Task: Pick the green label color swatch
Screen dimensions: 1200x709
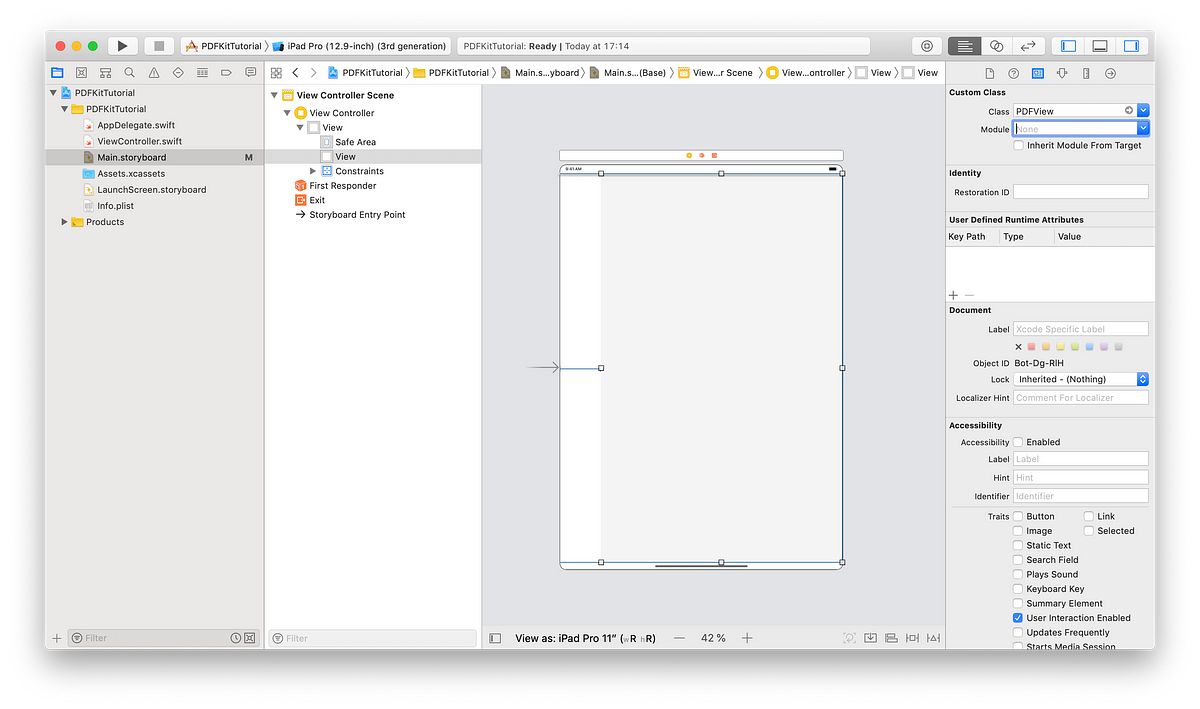Action: [1075, 347]
